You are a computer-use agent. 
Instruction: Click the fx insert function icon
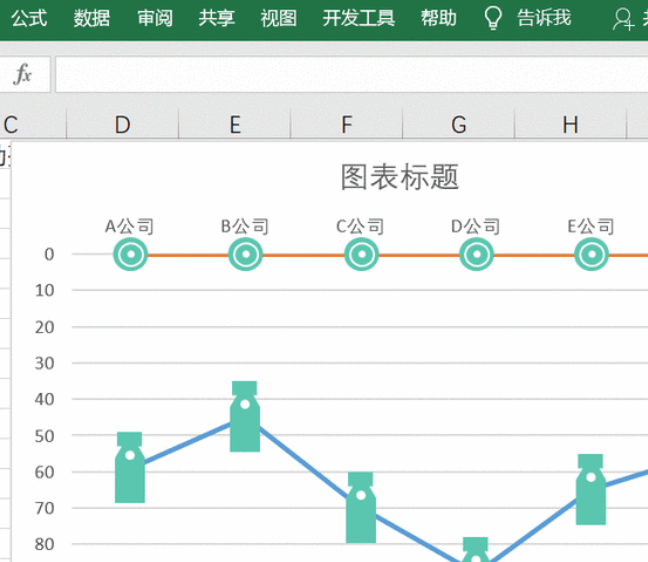pos(23,74)
